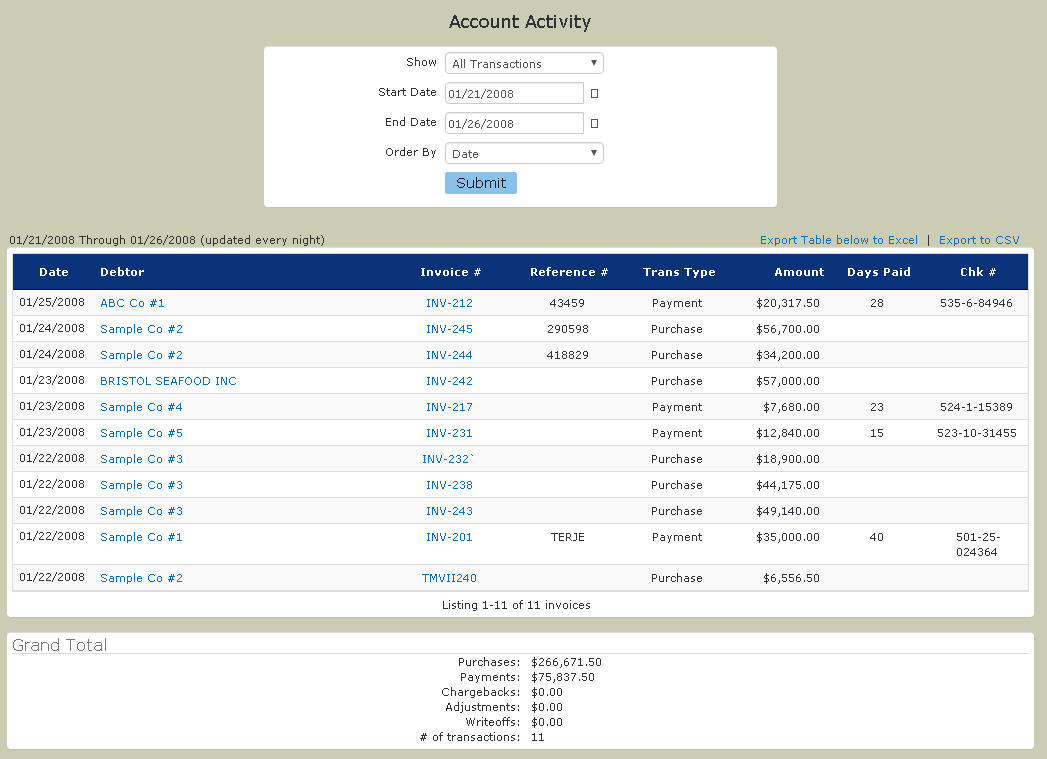View invoice TMVII240

(x=449, y=577)
